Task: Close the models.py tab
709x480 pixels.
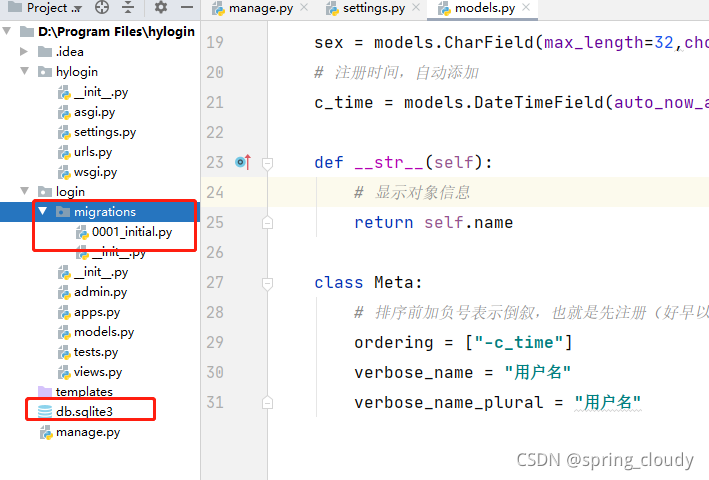Action: (x=526, y=8)
